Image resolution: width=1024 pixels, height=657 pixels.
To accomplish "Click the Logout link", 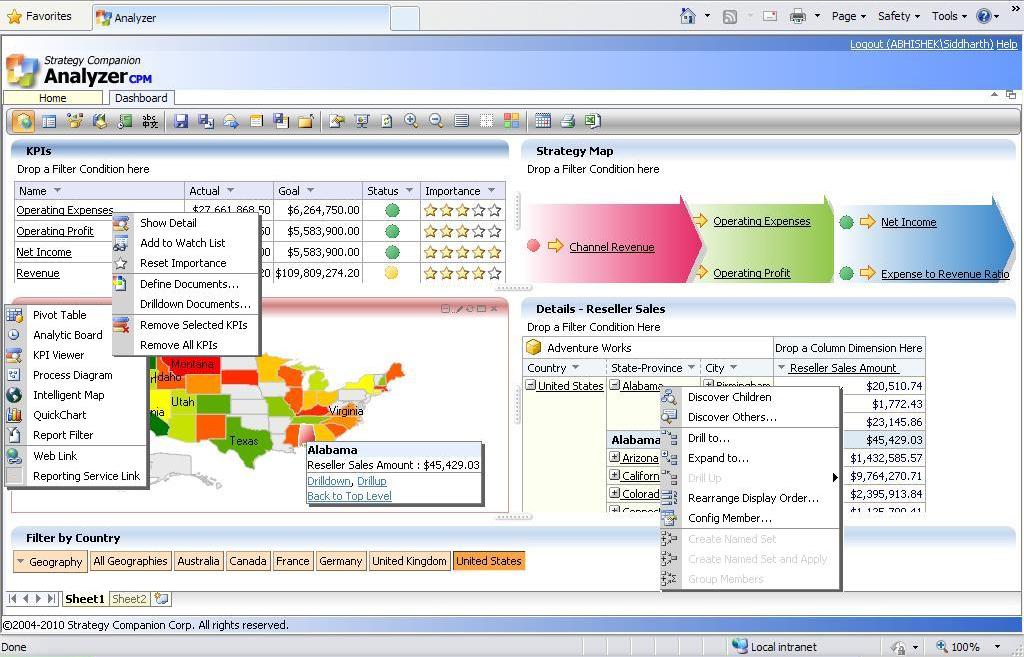I will (921, 44).
